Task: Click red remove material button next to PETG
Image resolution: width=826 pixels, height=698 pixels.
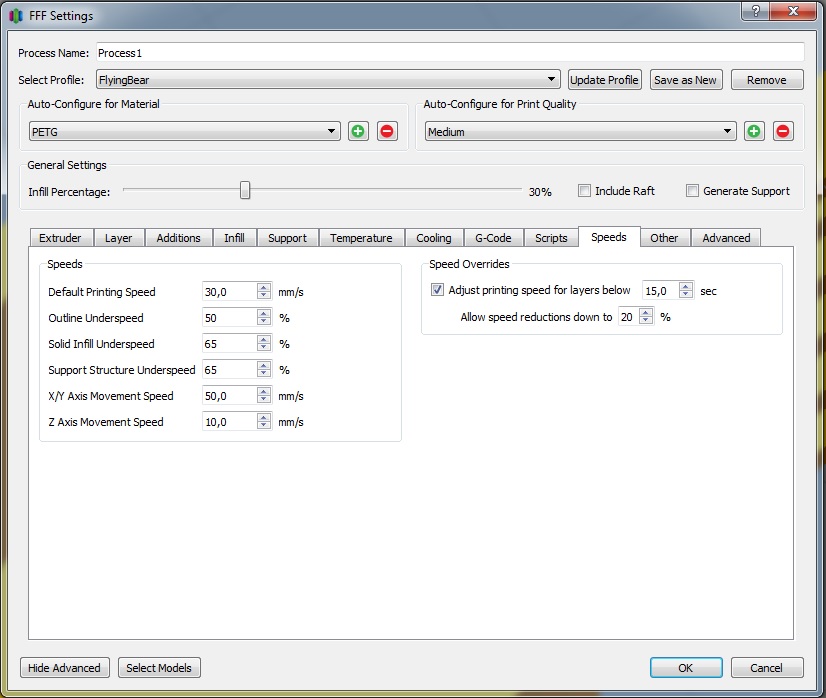Action: [x=387, y=131]
